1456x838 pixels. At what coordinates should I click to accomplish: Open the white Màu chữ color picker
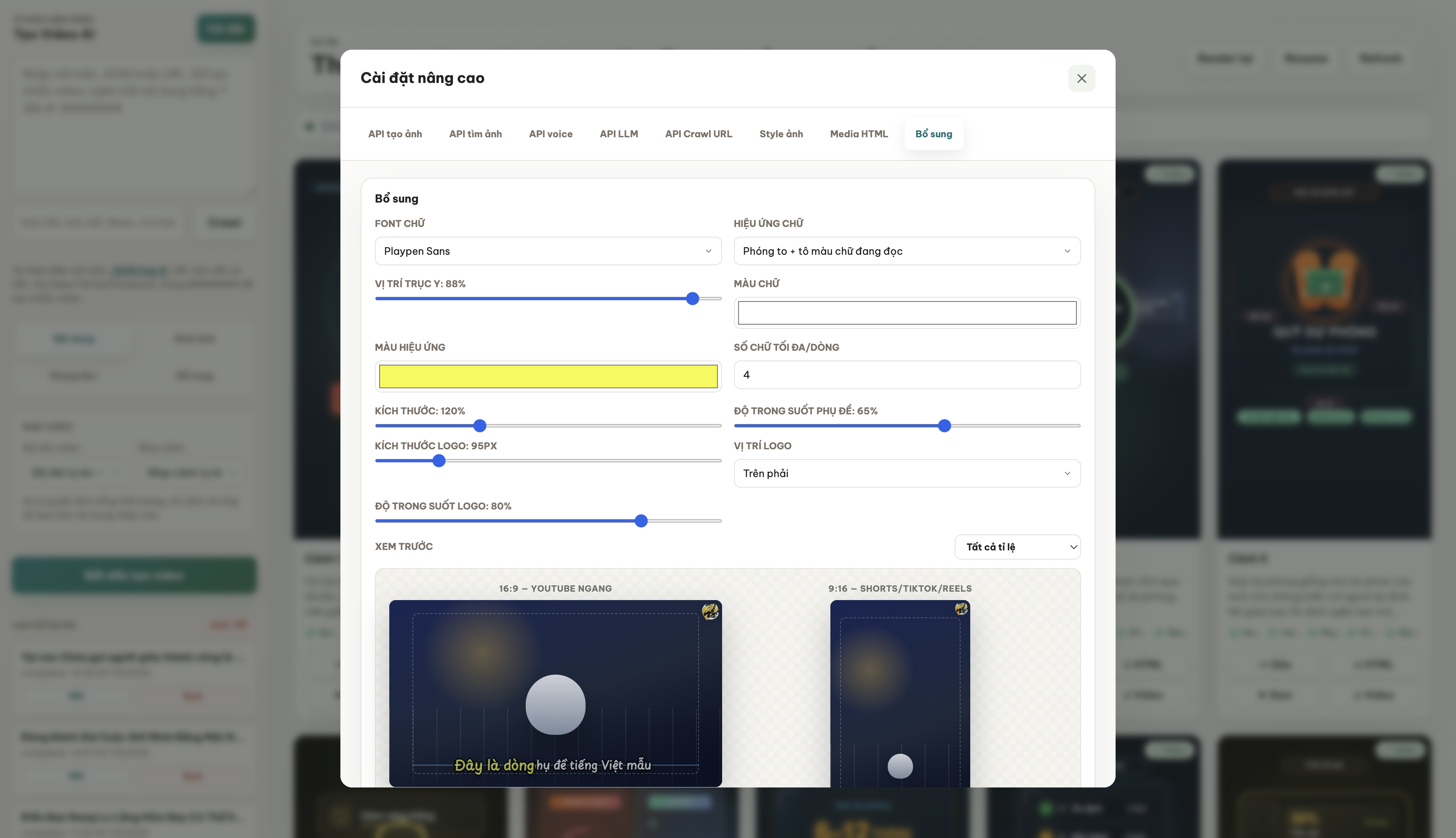pos(907,312)
